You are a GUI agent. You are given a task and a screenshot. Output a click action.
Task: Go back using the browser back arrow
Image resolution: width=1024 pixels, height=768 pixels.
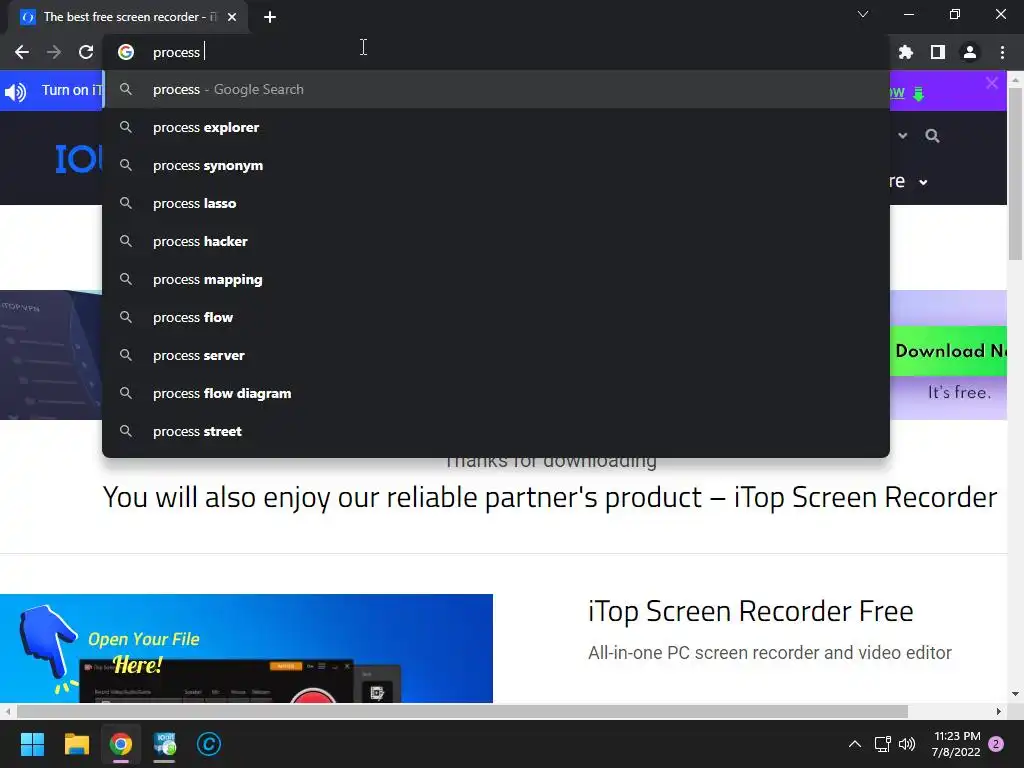[x=22, y=52]
